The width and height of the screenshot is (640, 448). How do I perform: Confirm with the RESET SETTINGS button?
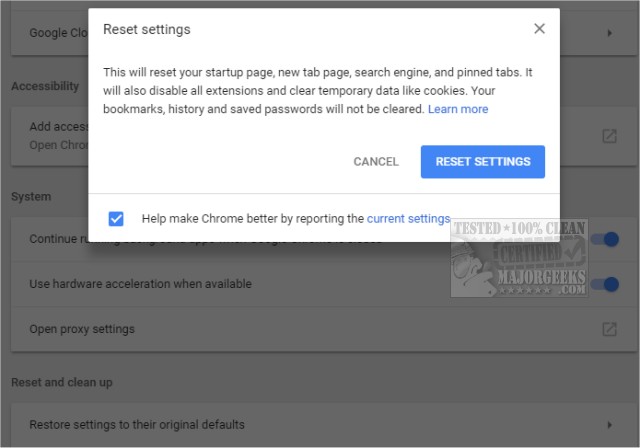tap(483, 162)
